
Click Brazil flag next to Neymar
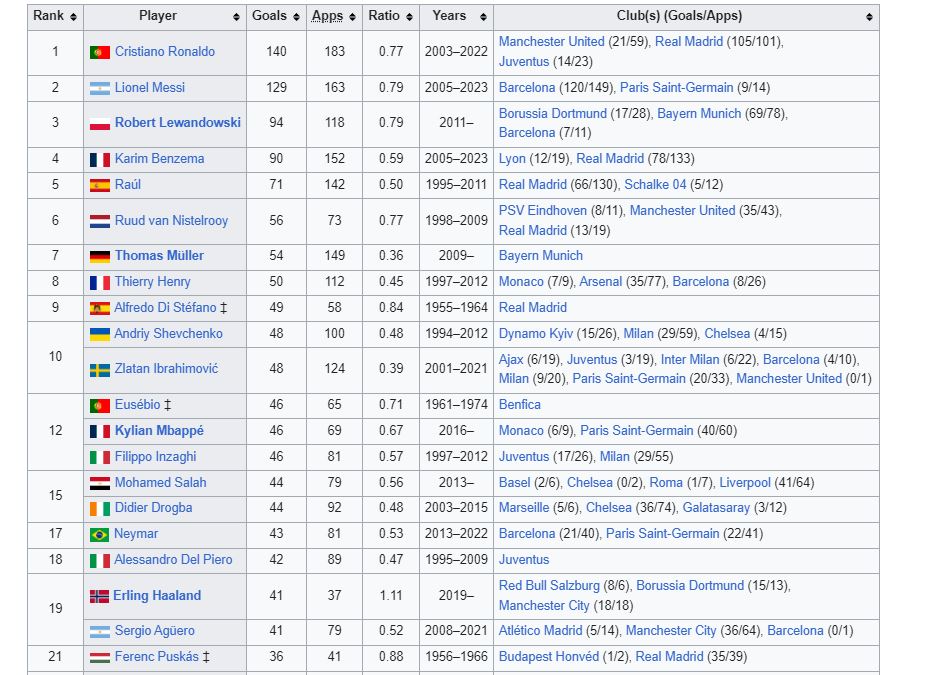click(100, 534)
